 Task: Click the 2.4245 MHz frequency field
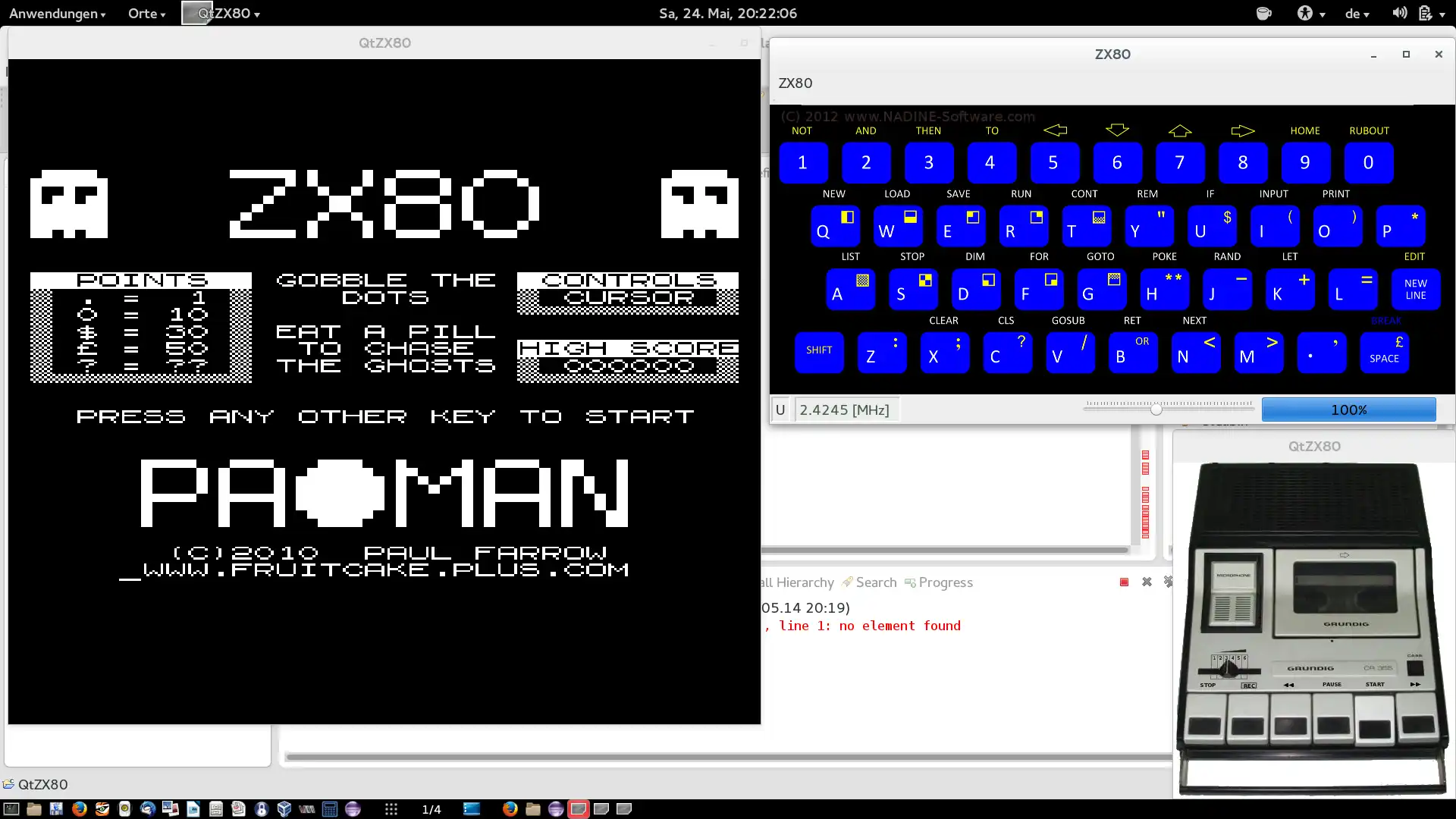click(845, 410)
